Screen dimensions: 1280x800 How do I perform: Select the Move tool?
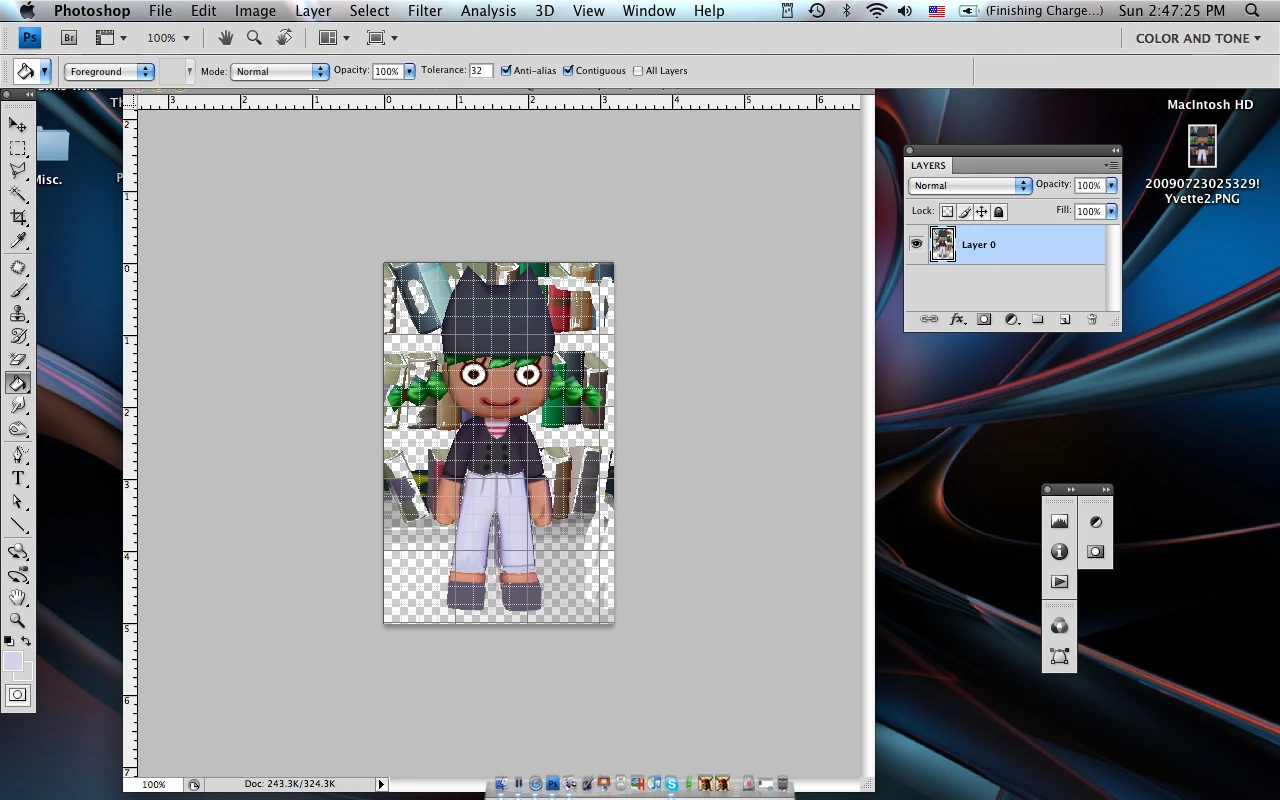click(x=18, y=125)
